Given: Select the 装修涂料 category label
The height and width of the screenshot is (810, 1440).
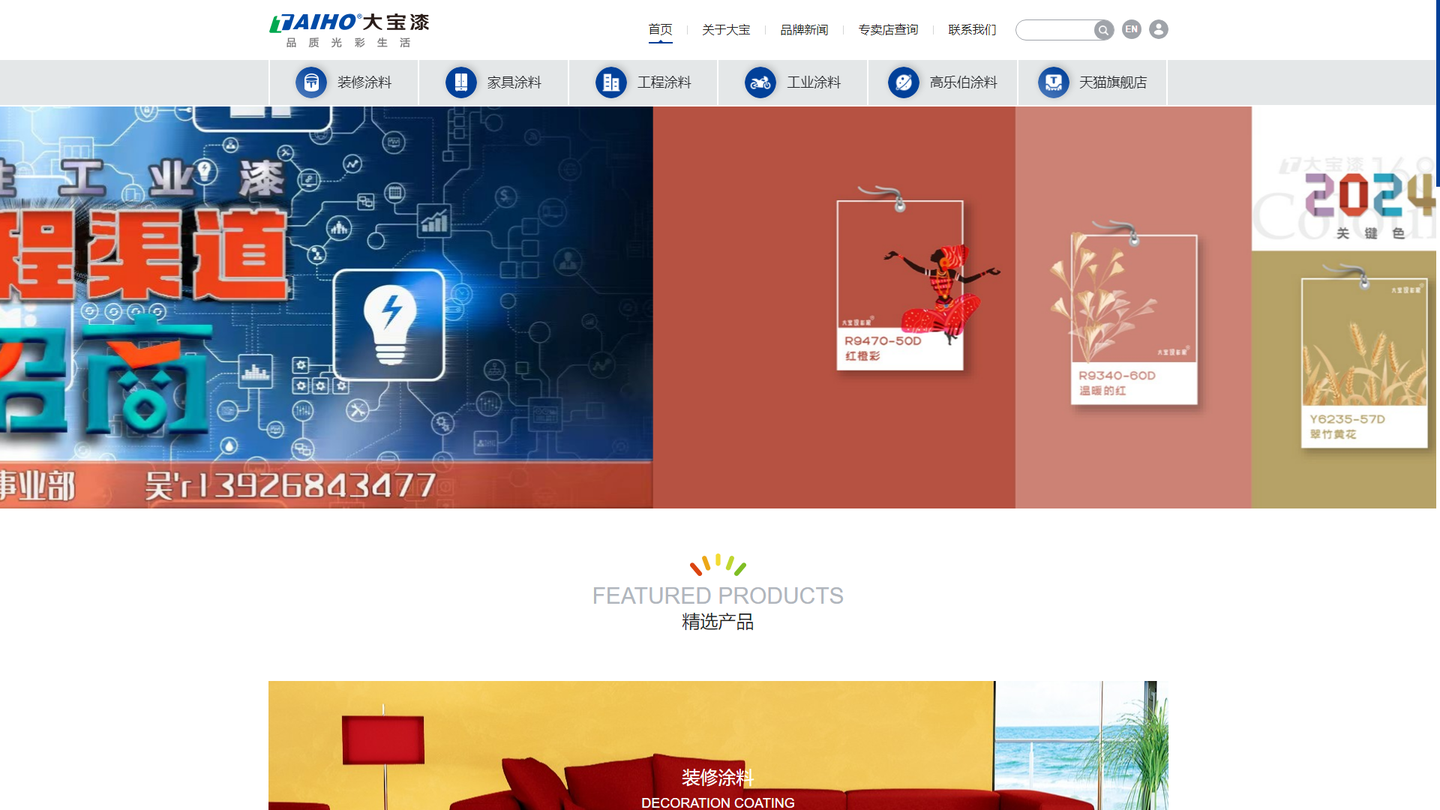Looking at the screenshot, I should tap(365, 82).
